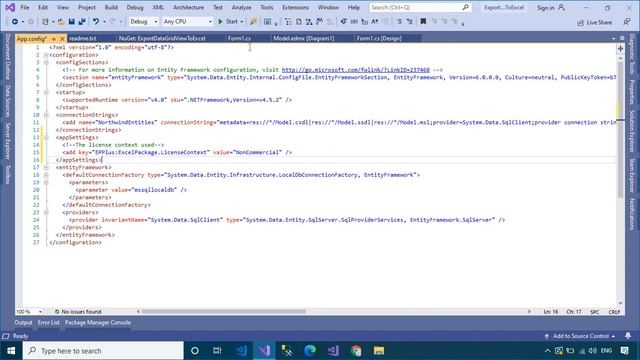Open the go.microsoft.com fwlink hyperlink
Image resolution: width=640 pixels, height=360 pixels.
tap(356, 70)
